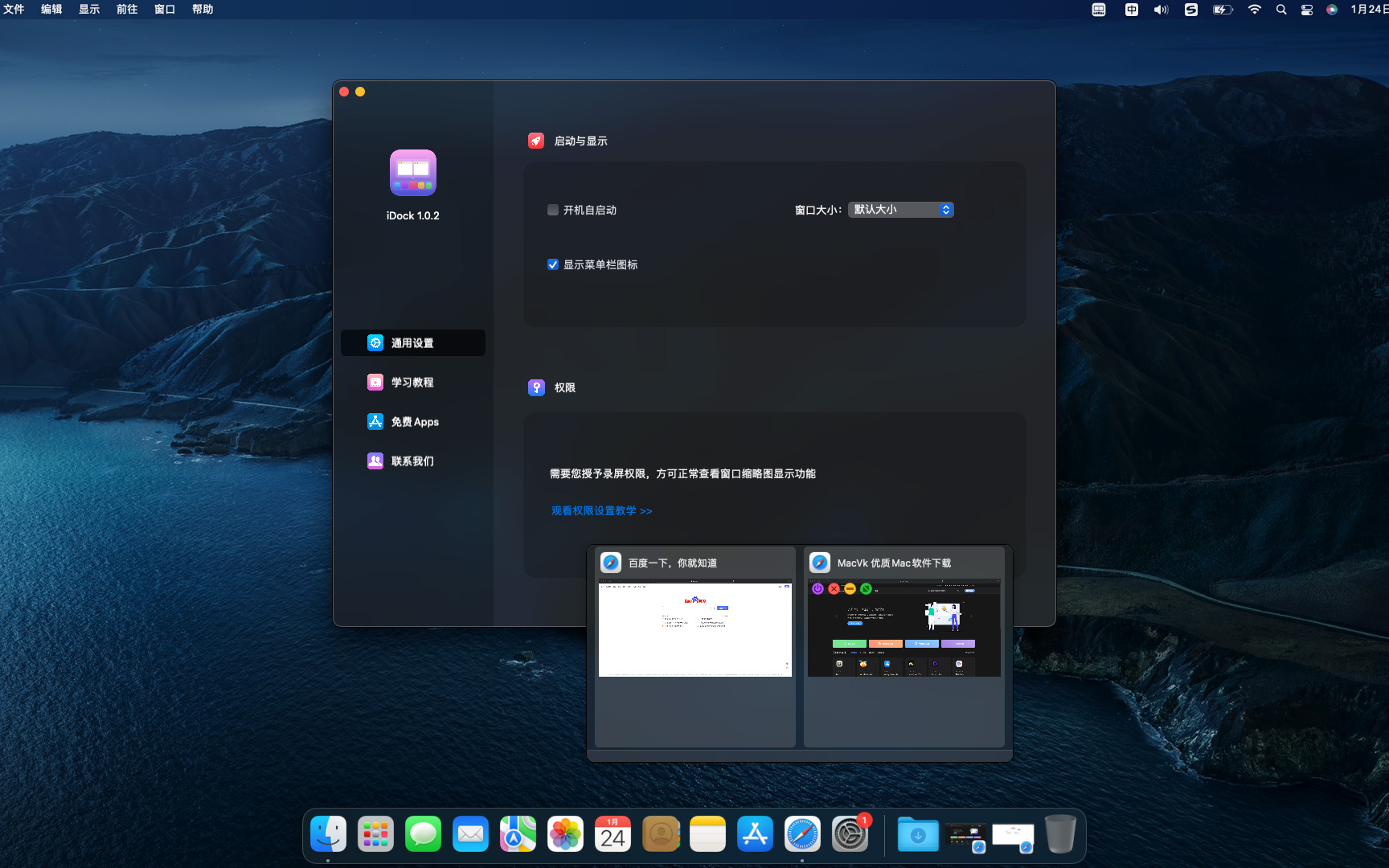Open Mail app in Dock
Screen dimensions: 1389x868
pos(470,834)
